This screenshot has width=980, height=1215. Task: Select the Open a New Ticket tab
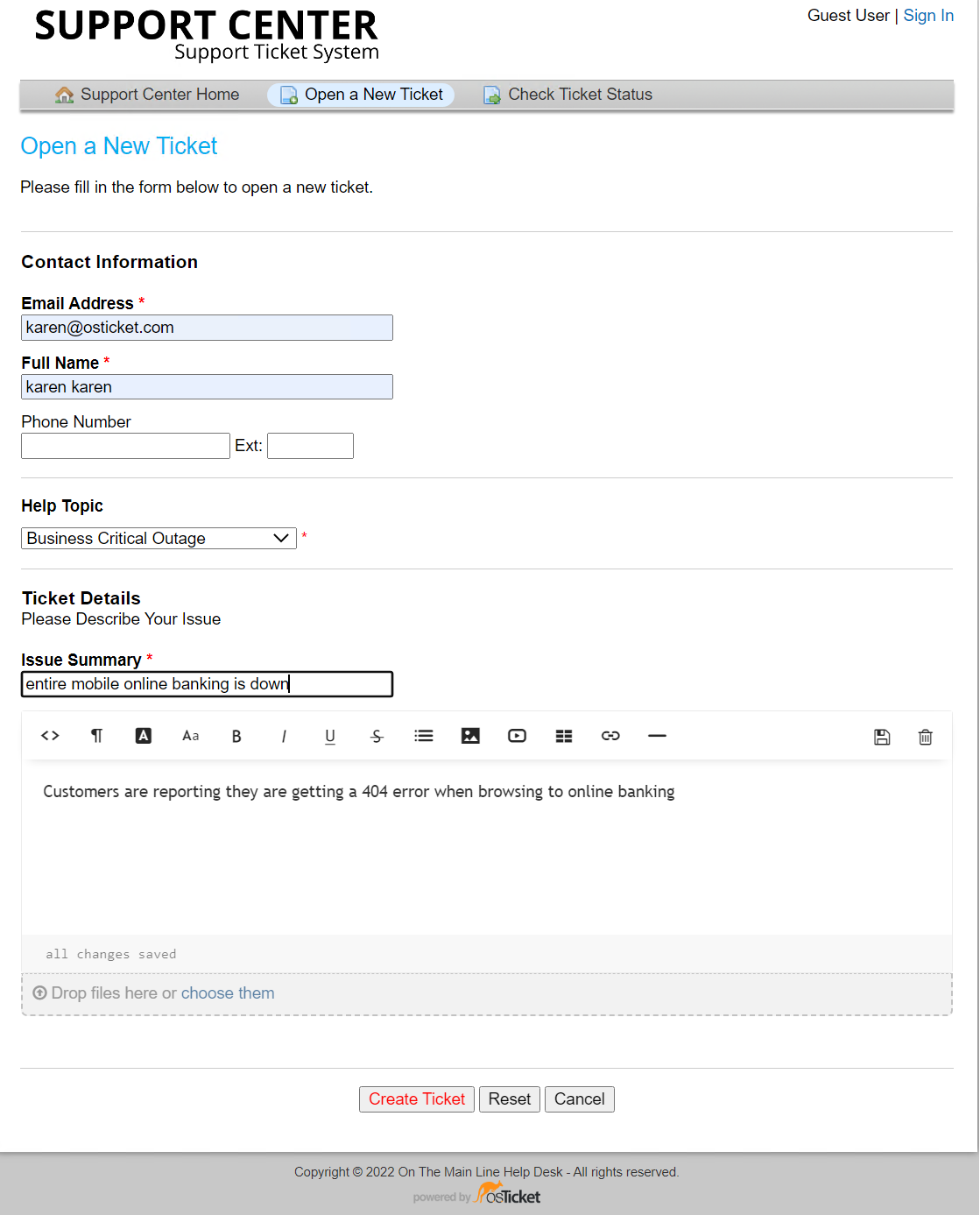pos(361,95)
